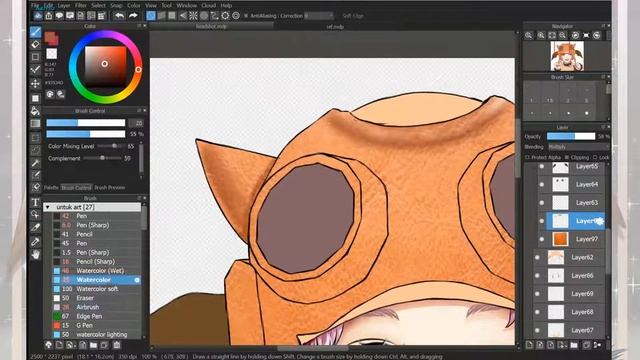Click the Navigator preview thumbnail
Screen dimensions: 640x360
click(567, 56)
